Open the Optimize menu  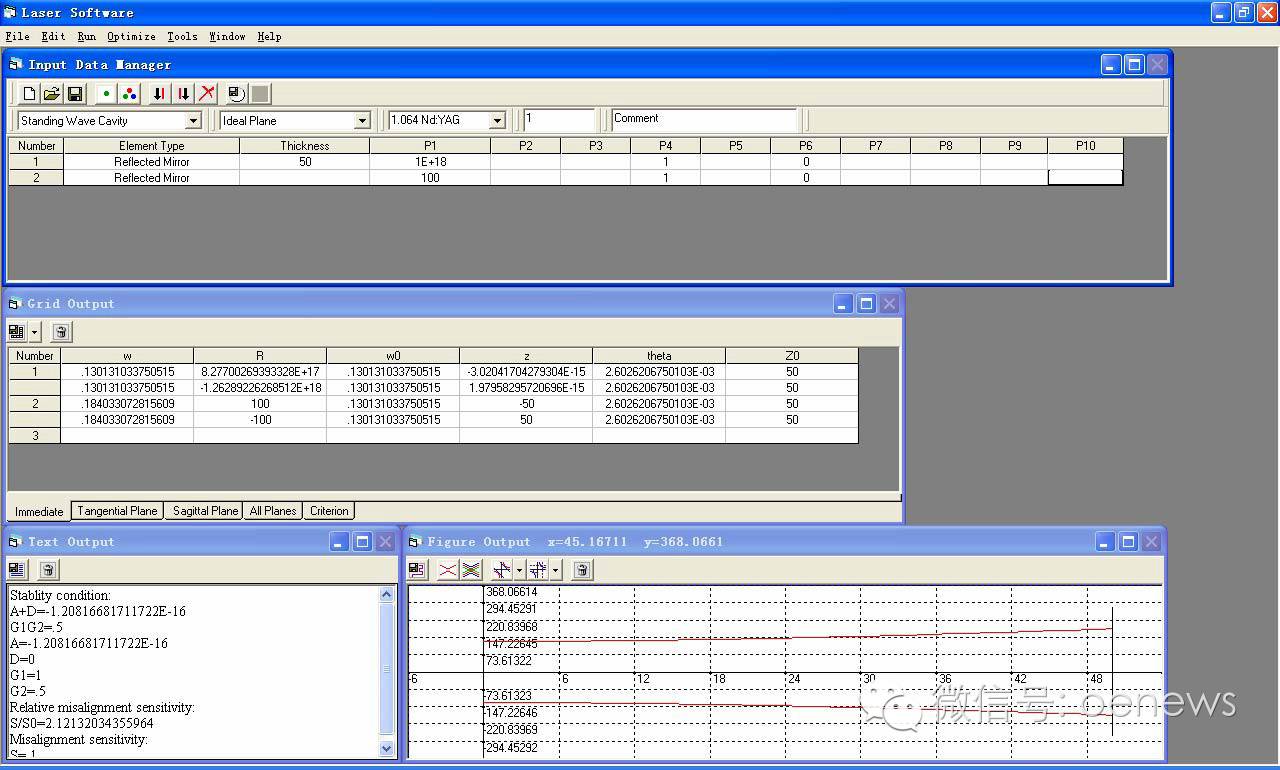(131, 36)
